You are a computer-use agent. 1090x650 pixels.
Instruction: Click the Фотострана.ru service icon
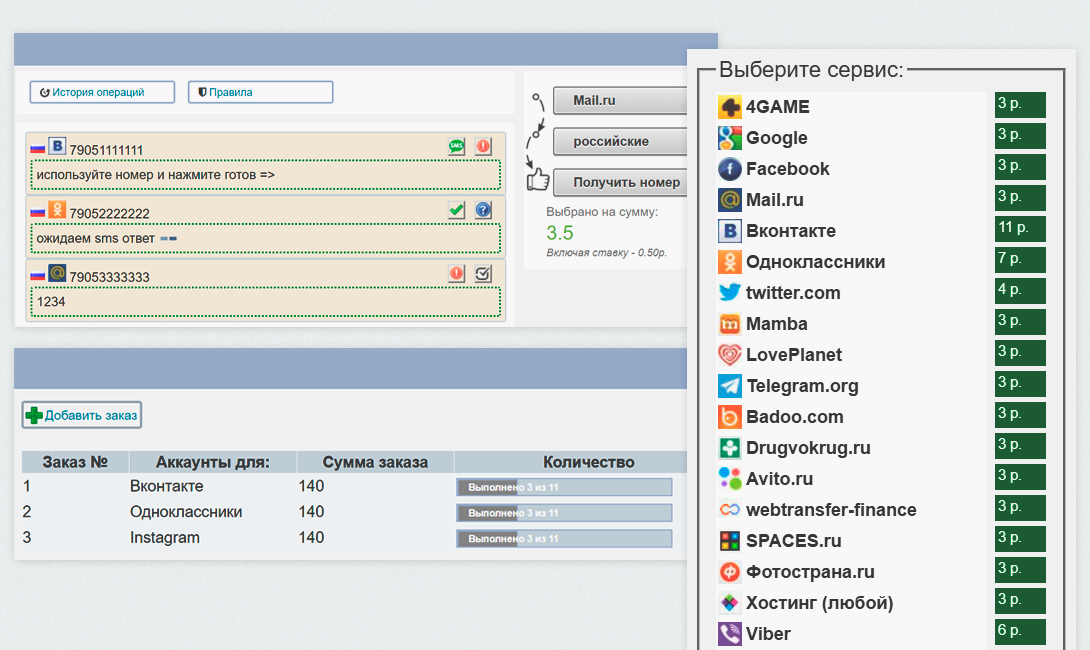click(729, 571)
